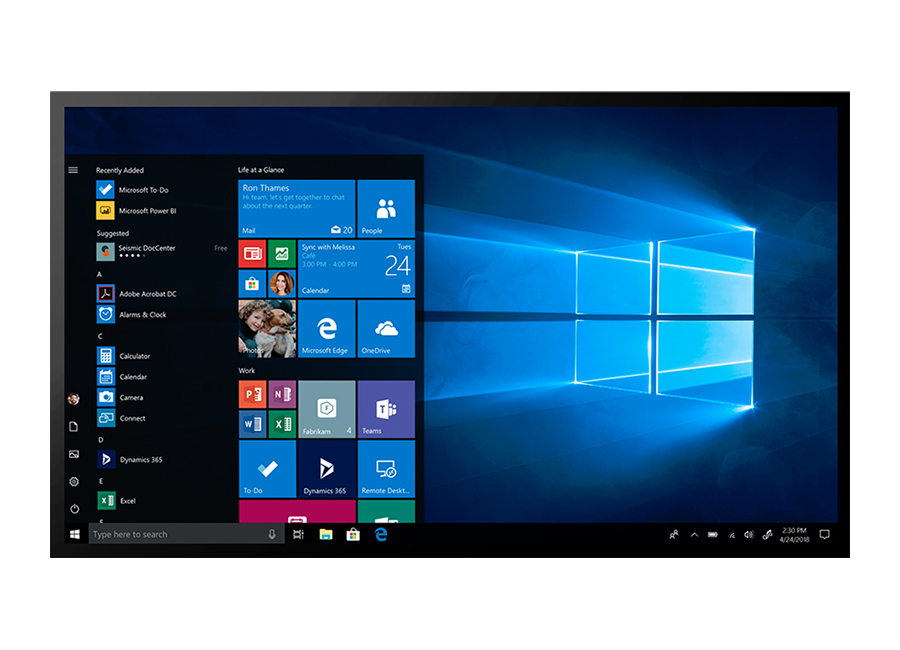Click the Power button in the Start menu
This screenshot has width=900, height=650.
(73, 508)
